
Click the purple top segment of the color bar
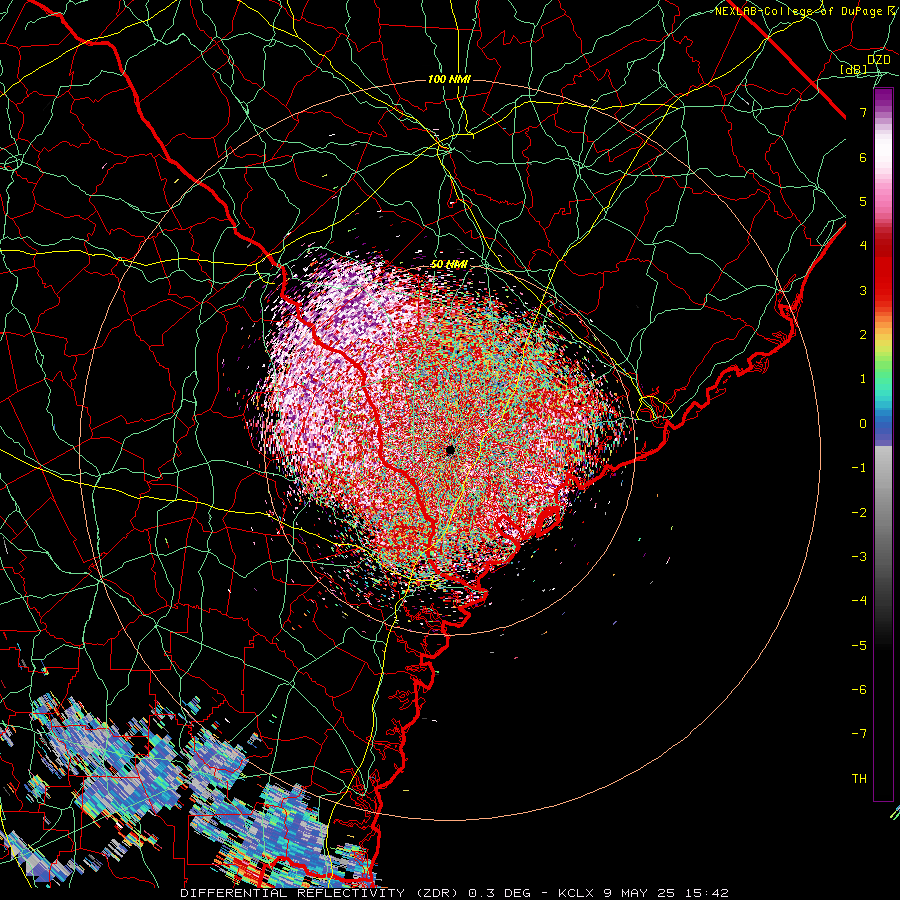point(883,99)
